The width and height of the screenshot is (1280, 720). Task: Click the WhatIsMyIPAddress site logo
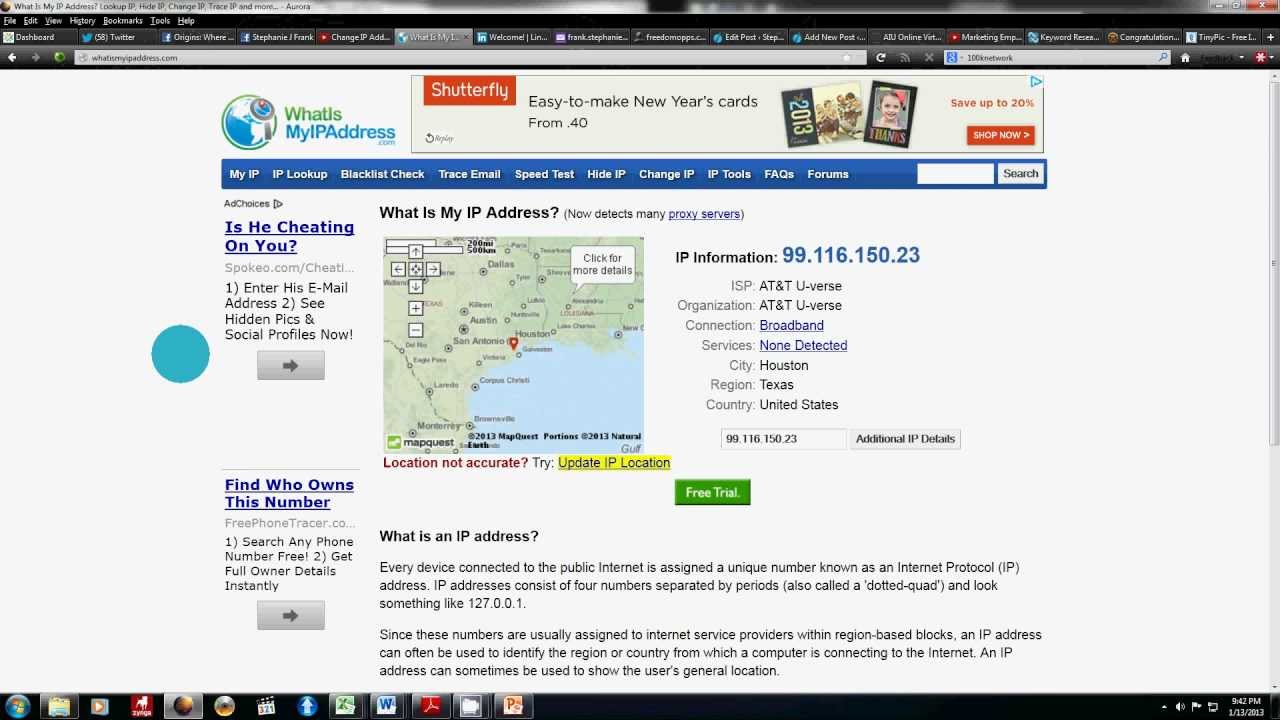308,122
